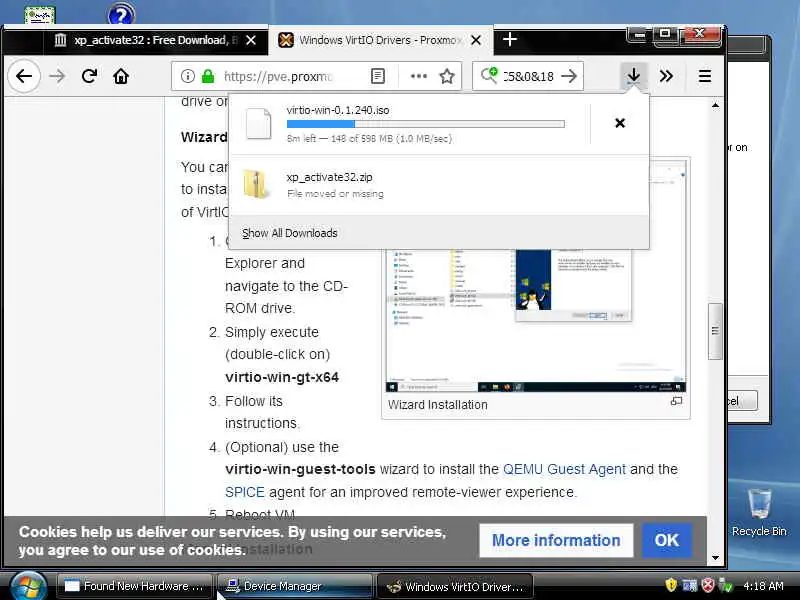Select the xp_activate32.zip download entry
Image resolution: width=800 pixels, height=600 pixels.
[x=439, y=185]
